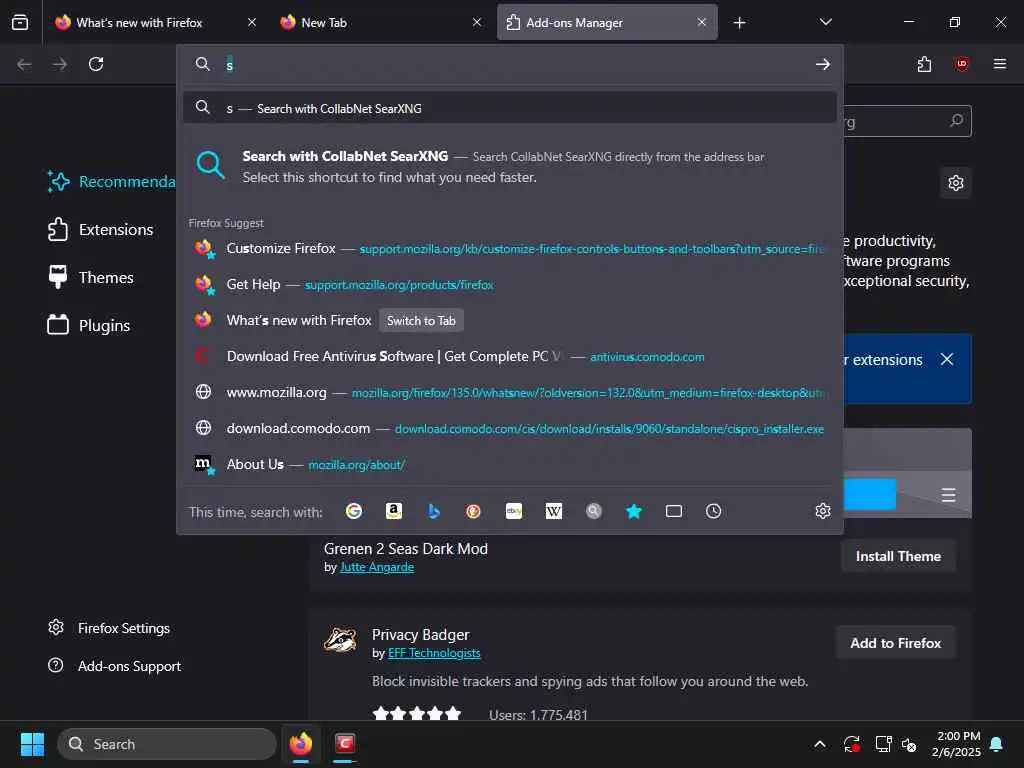1024x768 pixels.
Task: Open EFF Technologists author link
Action: click(x=434, y=653)
